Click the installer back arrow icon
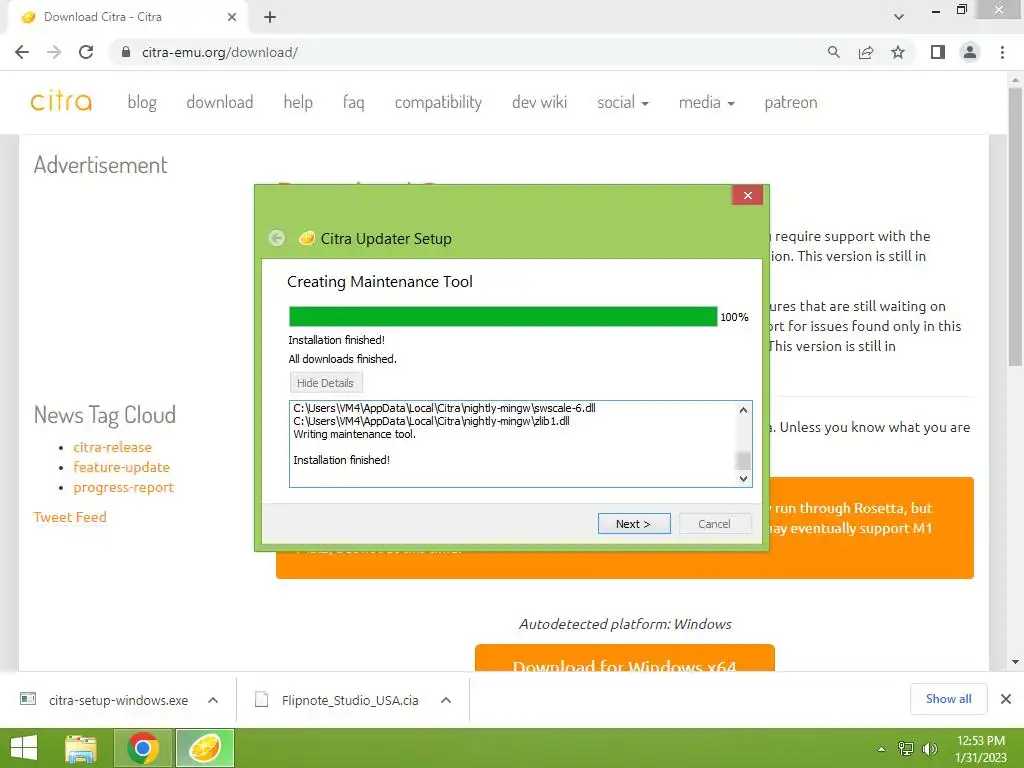Viewport: 1024px width, 768px height. (277, 238)
